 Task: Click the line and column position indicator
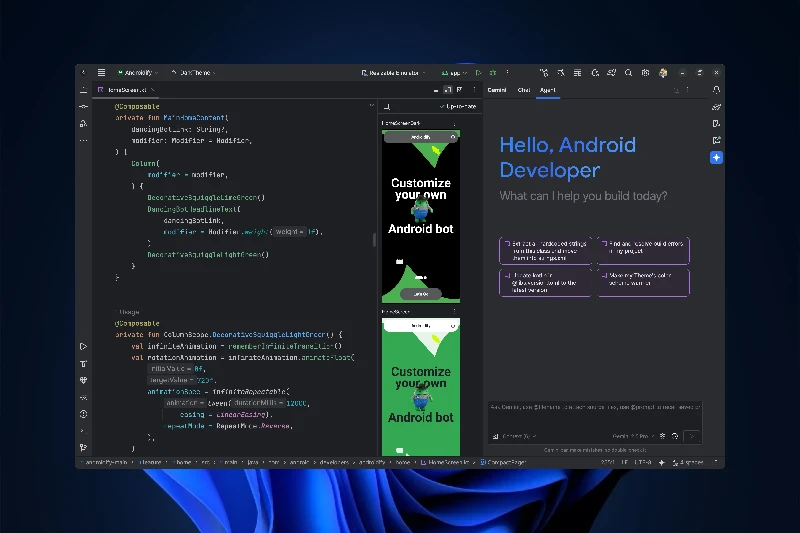607,463
